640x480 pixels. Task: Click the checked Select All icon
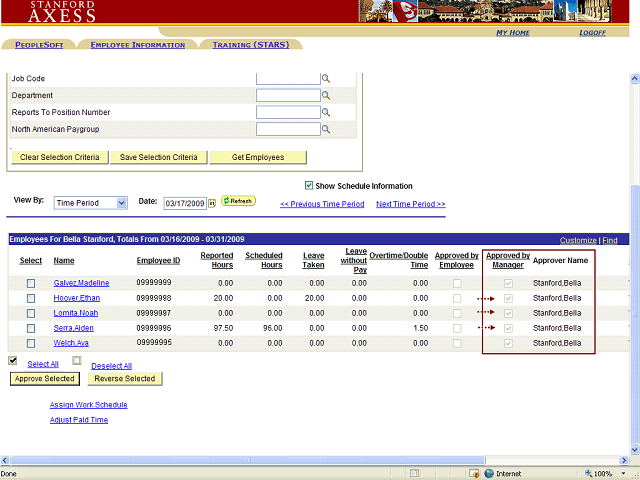[x=13, y=361]
